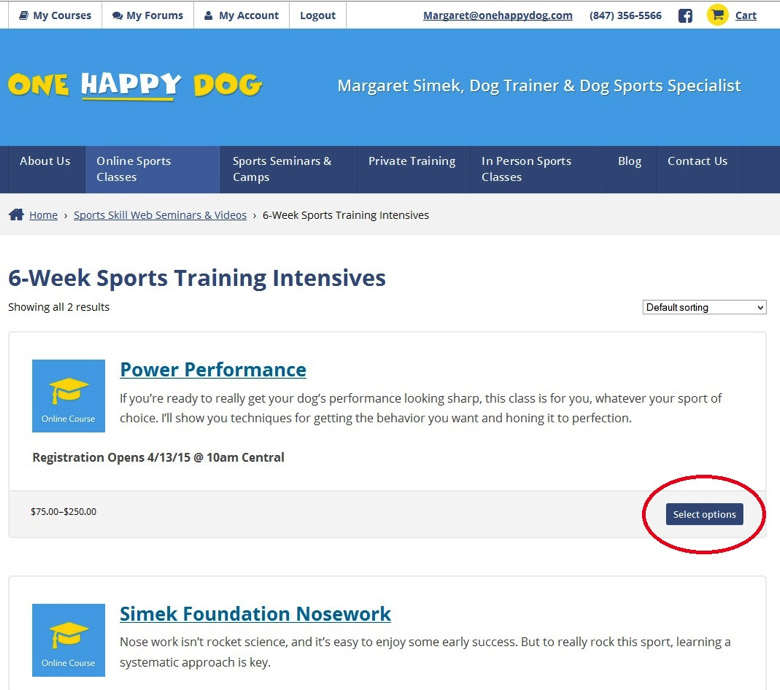This screenshot has height=690, width=780.
Task: Open the Default sorting dropdown
Action: pyautogui.click(x=704, y=307)
